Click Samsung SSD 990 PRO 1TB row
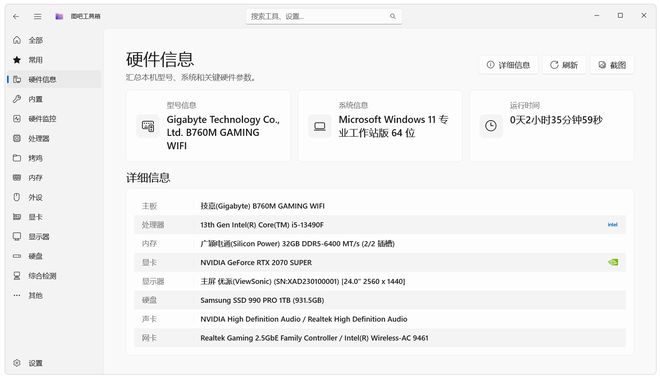This screenshot has height=379, width=660. [x=380, y=300]
